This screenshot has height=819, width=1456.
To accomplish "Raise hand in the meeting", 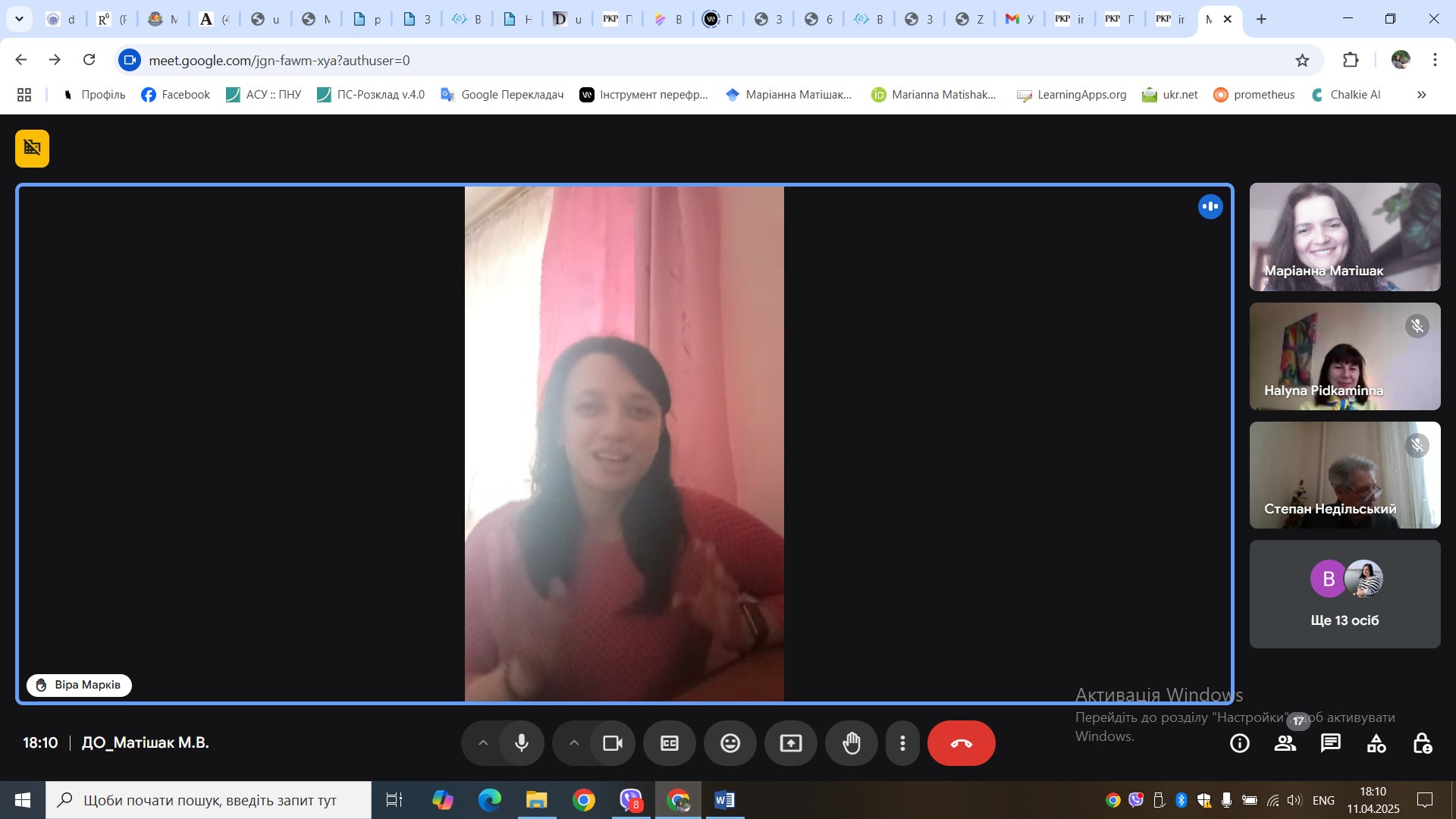I will pos(851,743).
